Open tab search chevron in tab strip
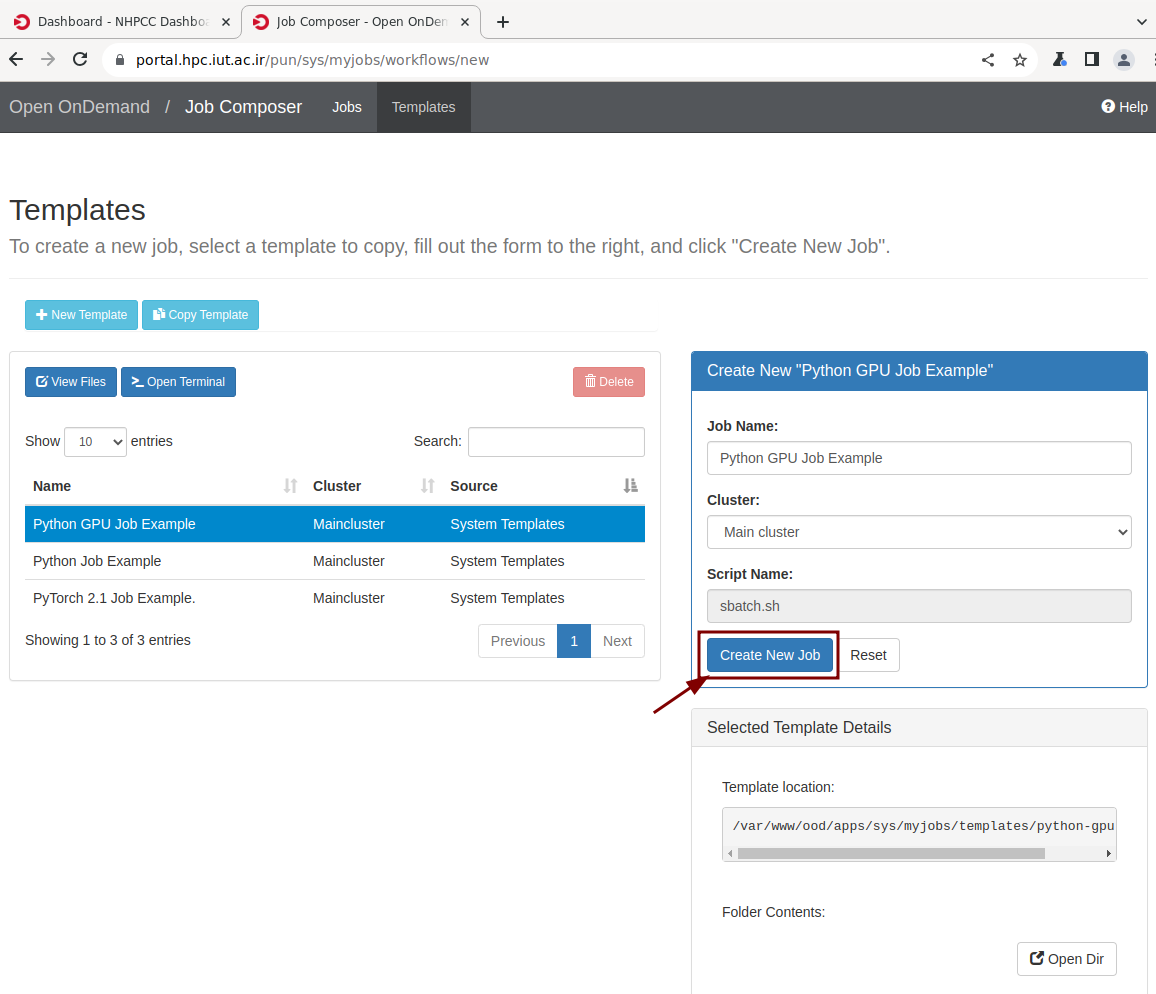Image resolution: width=1156 pixels, height=994 pixels. tap(1141, 22)
